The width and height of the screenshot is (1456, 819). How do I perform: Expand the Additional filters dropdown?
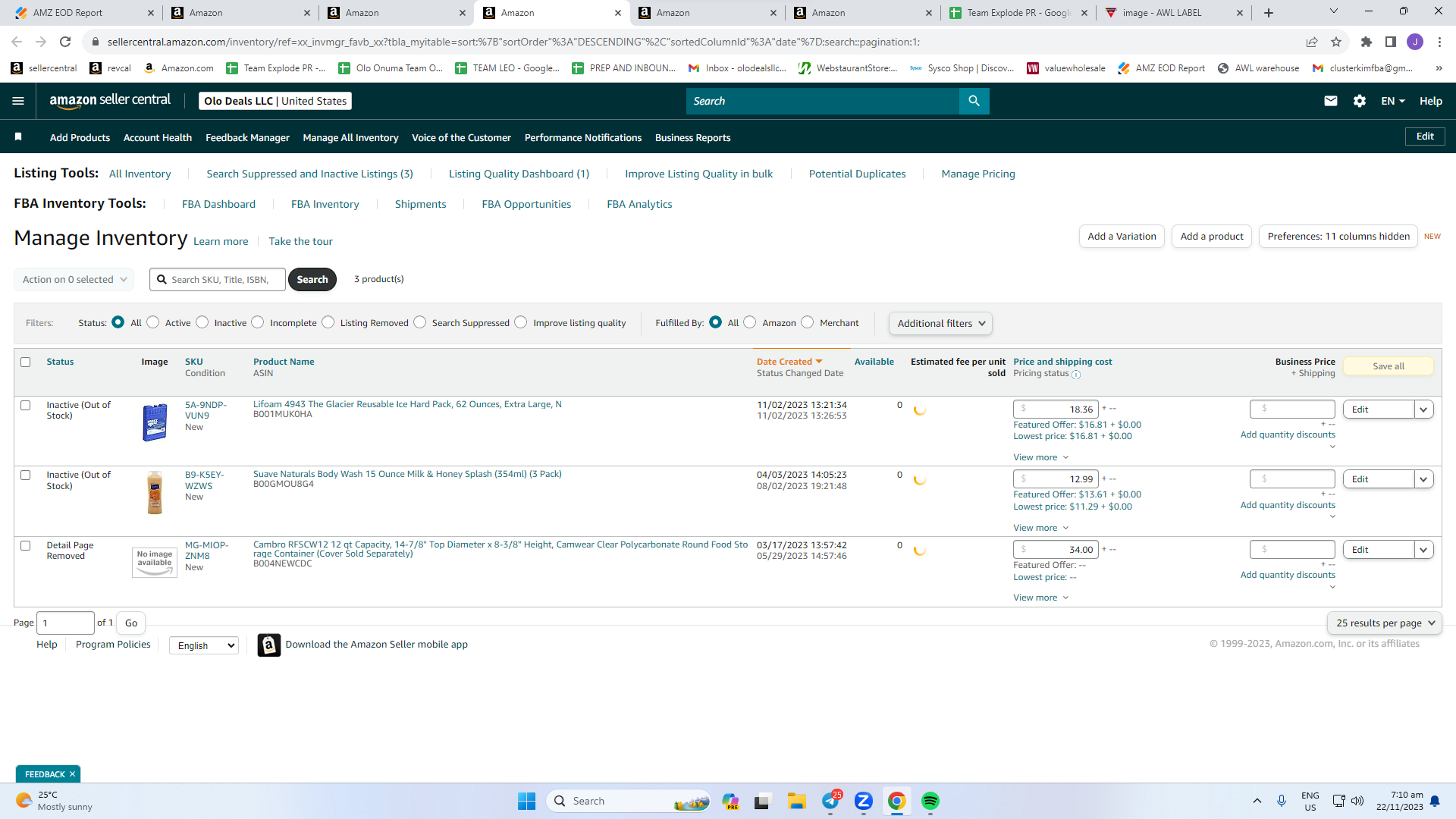pos(940,323)
